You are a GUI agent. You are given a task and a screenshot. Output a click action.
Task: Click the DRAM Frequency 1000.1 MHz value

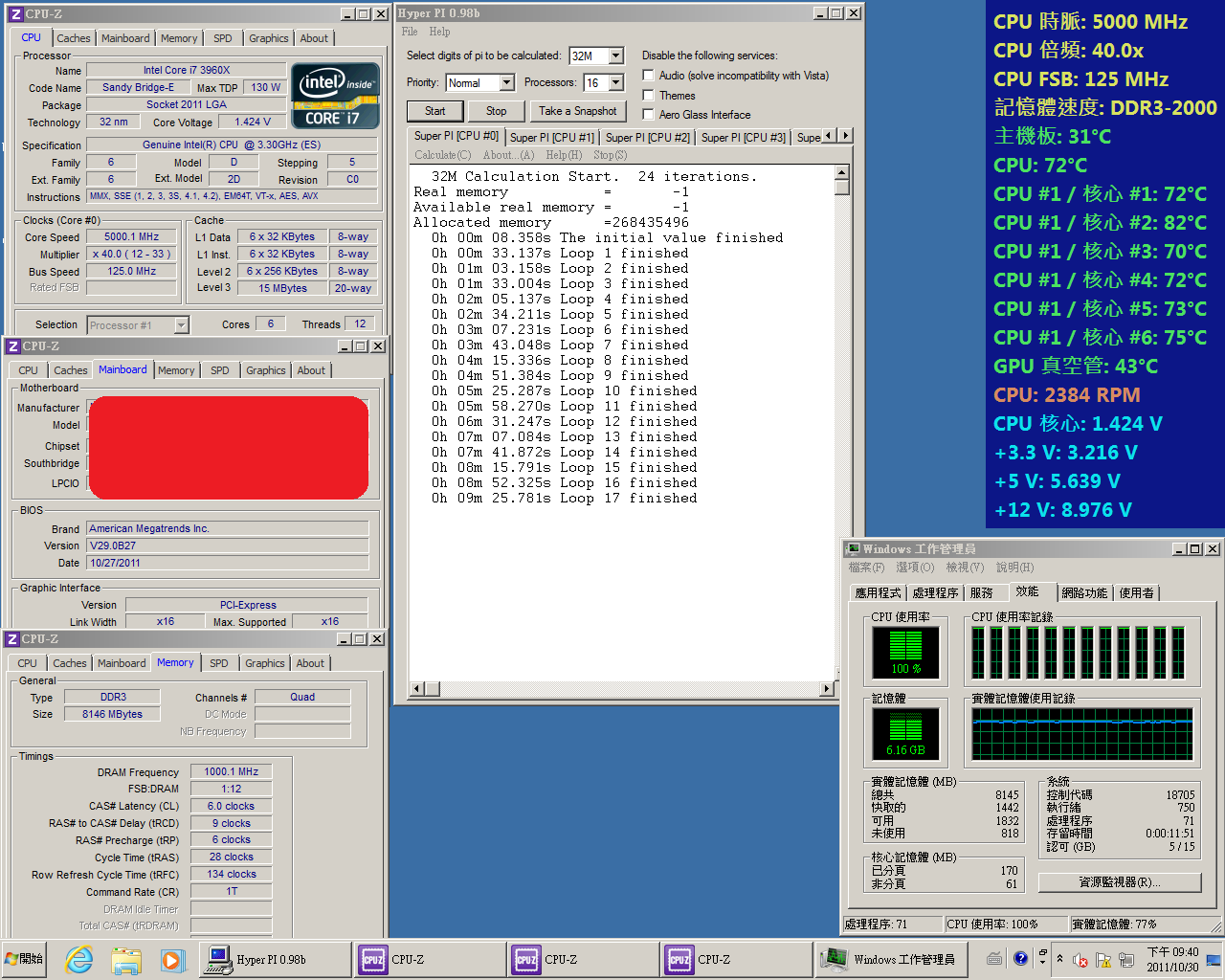(232, 771)
